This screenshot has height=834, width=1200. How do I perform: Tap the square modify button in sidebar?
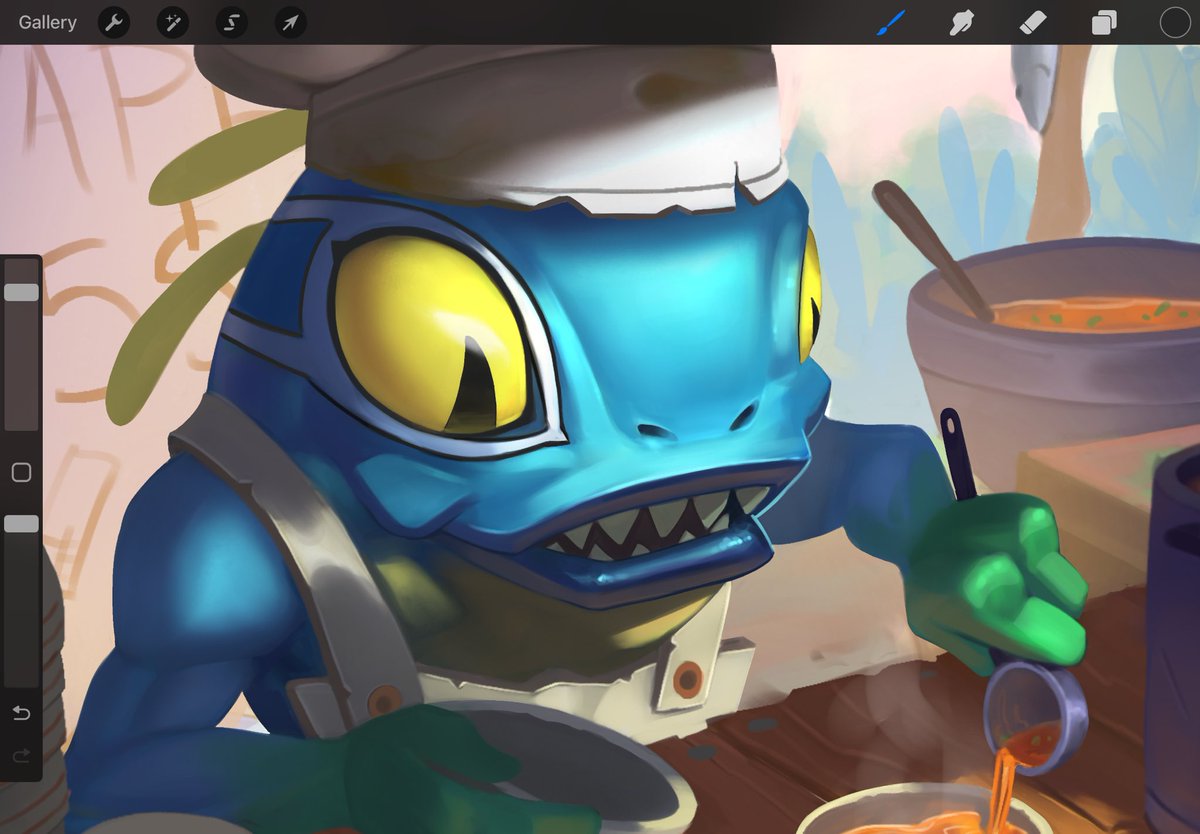click(21, 473)
